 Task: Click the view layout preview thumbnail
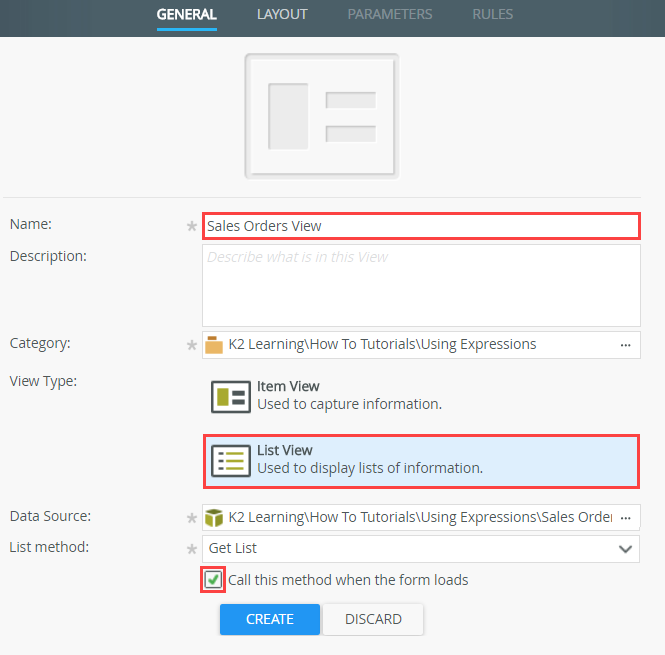pos(321,116)
